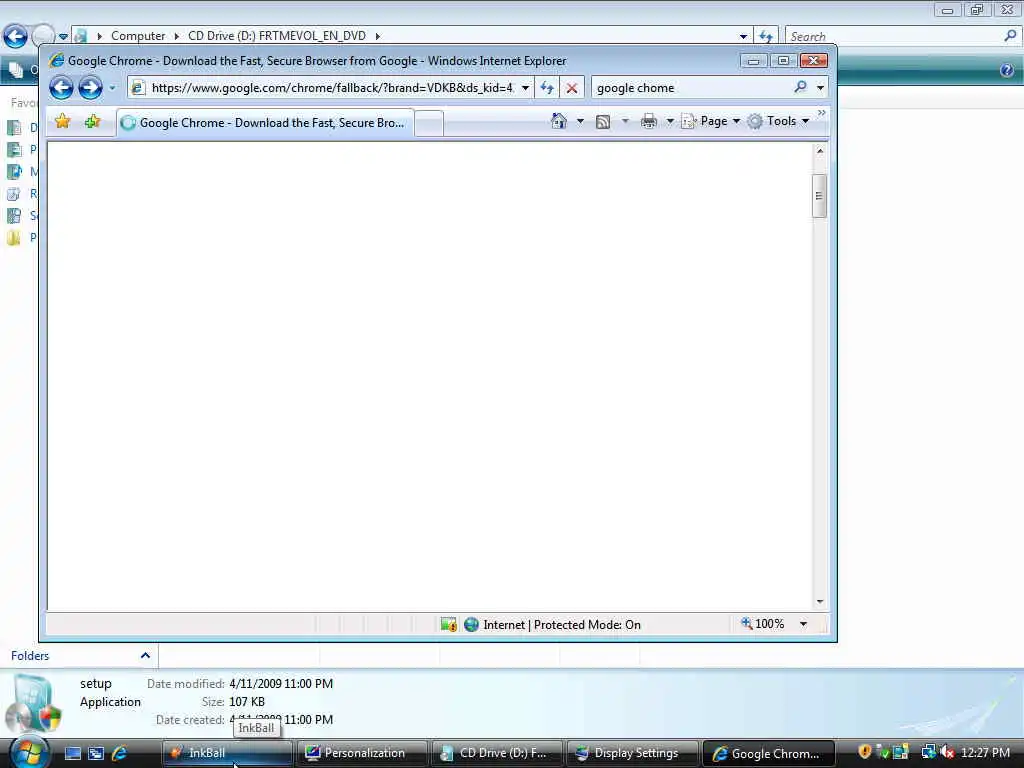
Task: Click the IE address bar URL field
Action: pyautogui.click(x=332, y=88)
